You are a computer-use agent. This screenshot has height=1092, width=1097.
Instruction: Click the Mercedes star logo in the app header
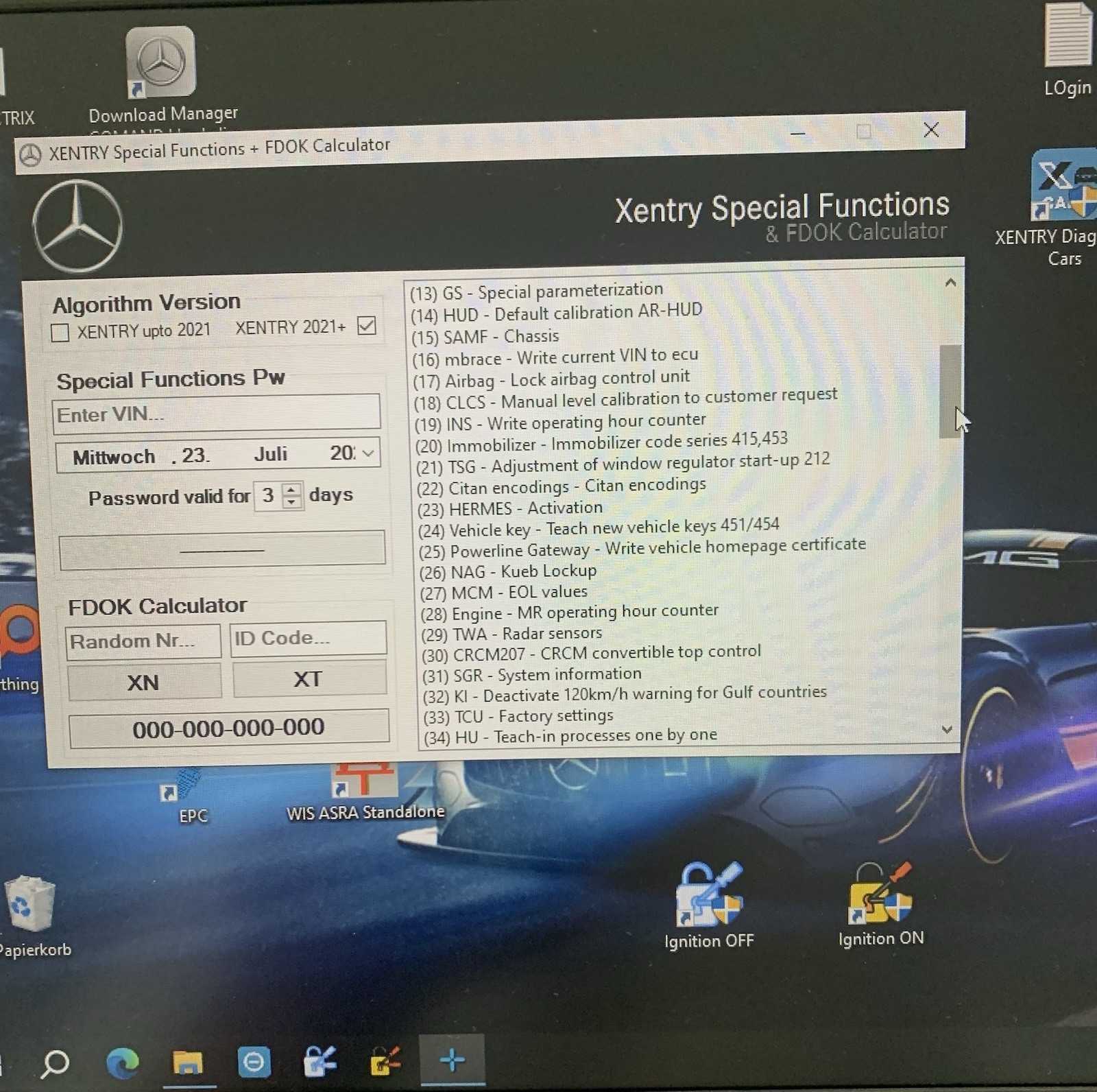tap(77, 226)
